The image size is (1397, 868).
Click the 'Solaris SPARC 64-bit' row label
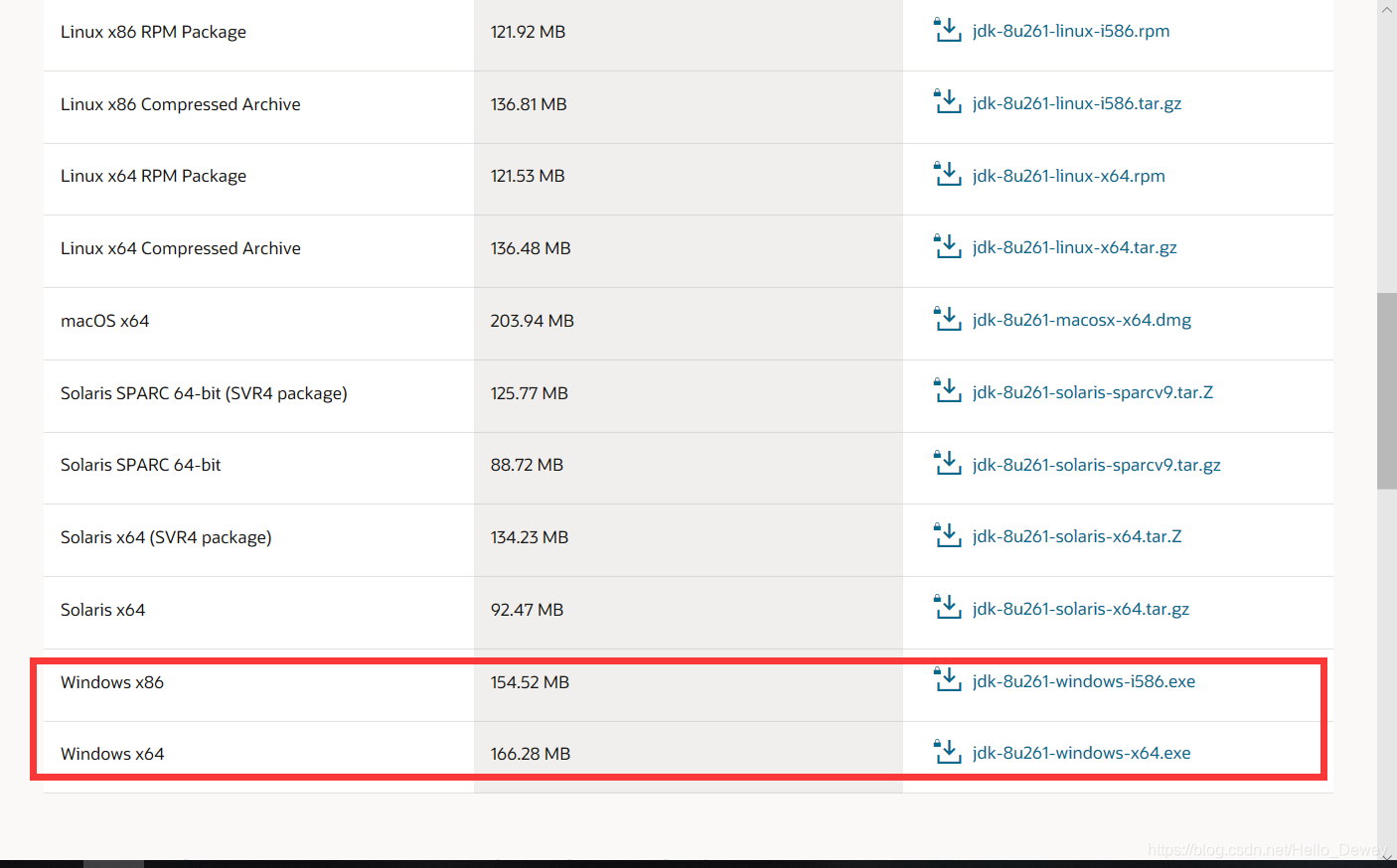141,465
